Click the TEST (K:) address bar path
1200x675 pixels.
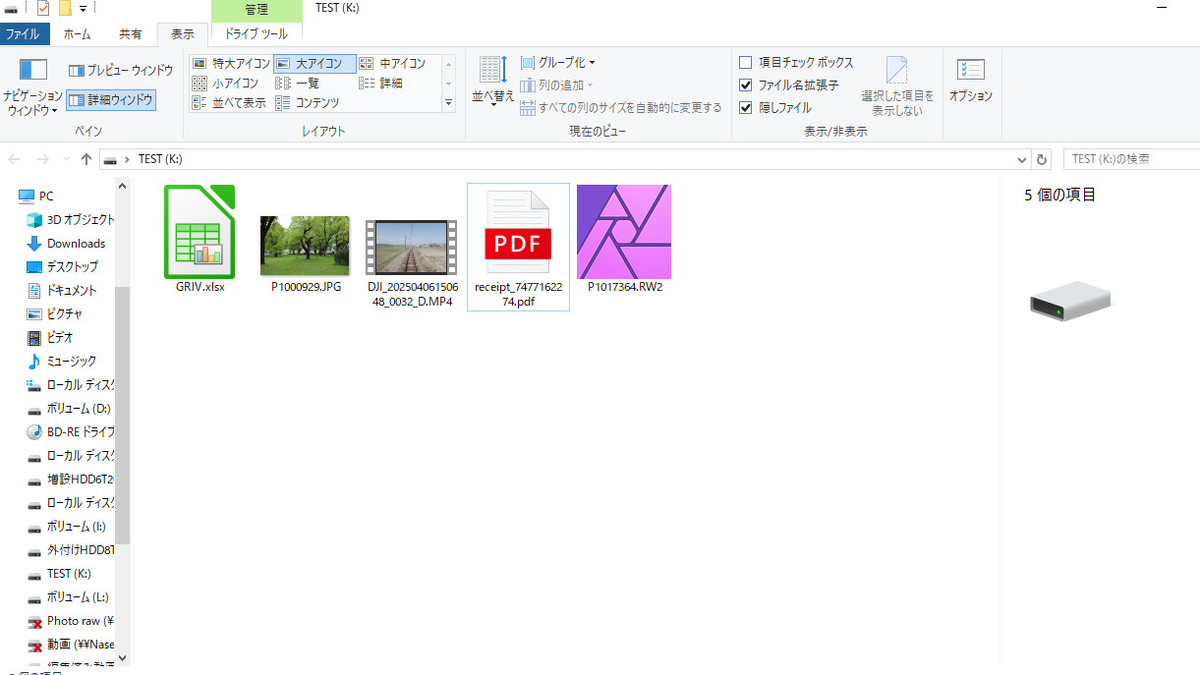point(160,159)
